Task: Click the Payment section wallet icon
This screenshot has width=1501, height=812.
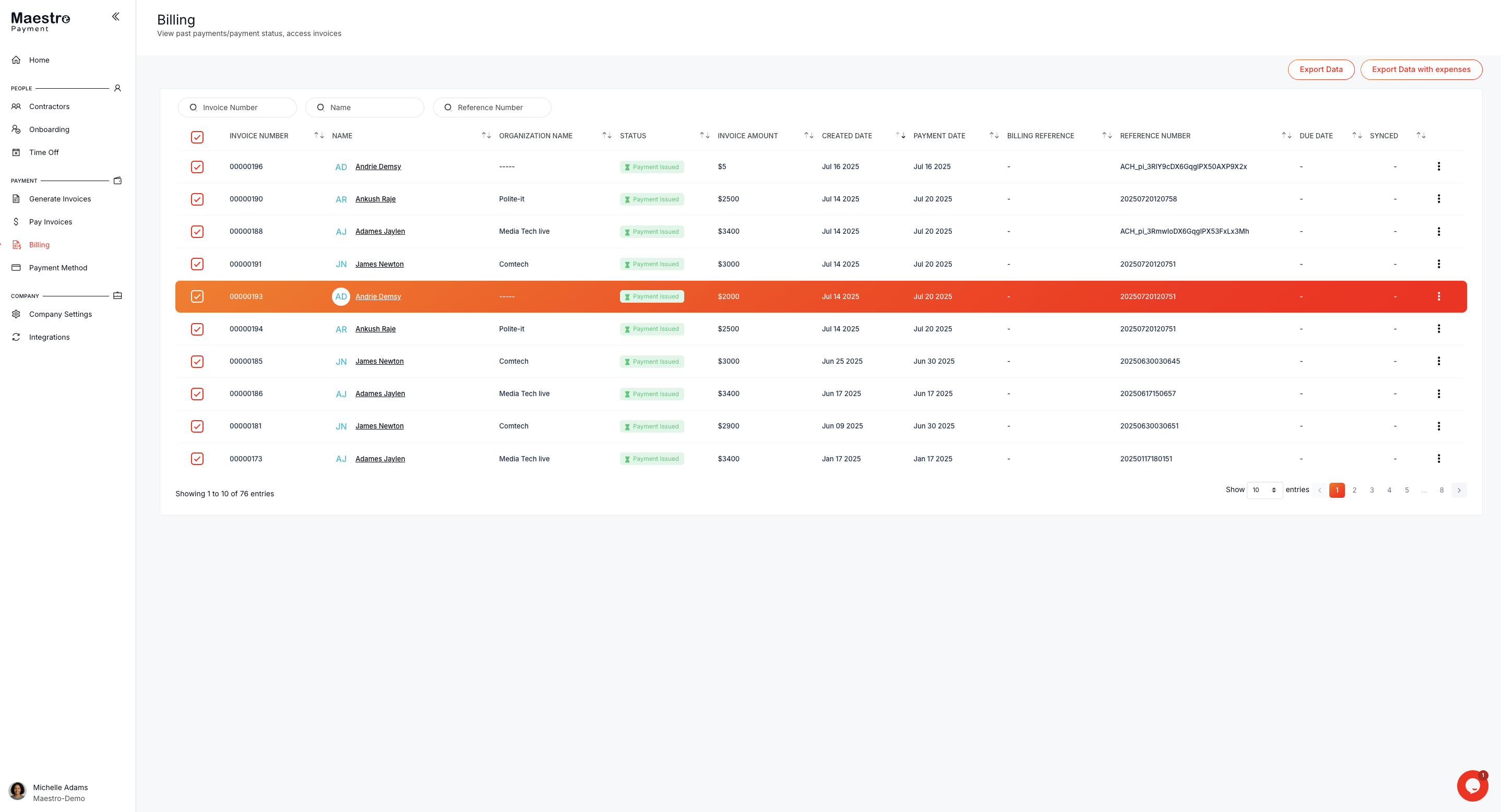Action: pyautogui.click(x=117, y=181)
